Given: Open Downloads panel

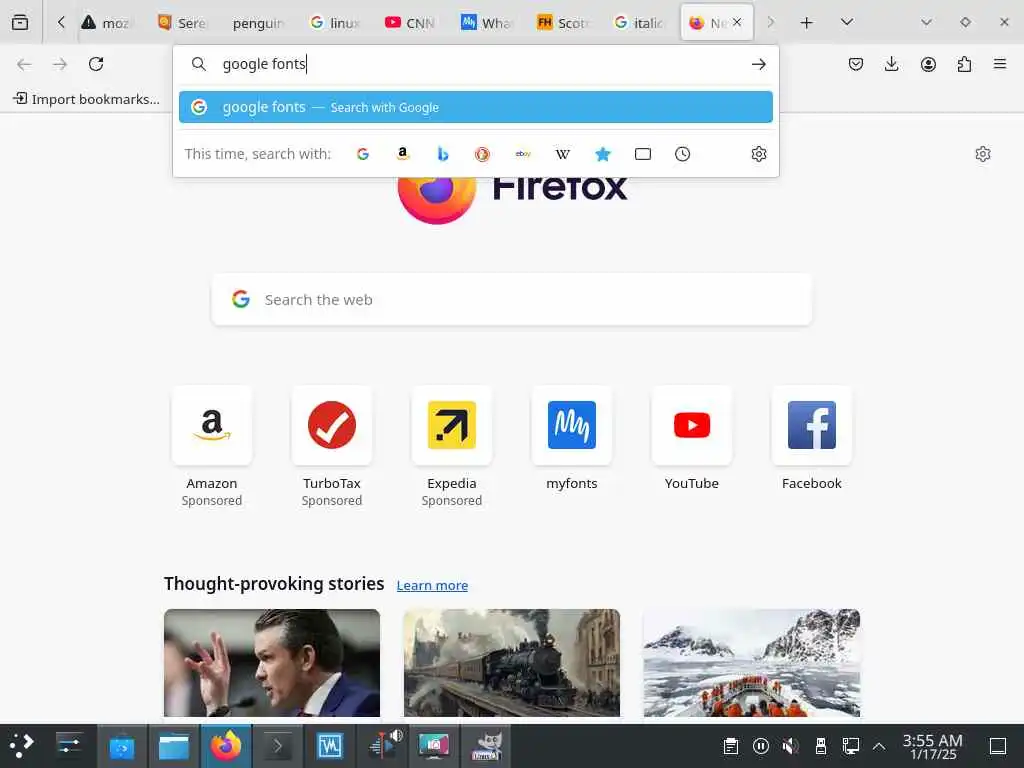Looking at the screenshot, I should 891,64.
